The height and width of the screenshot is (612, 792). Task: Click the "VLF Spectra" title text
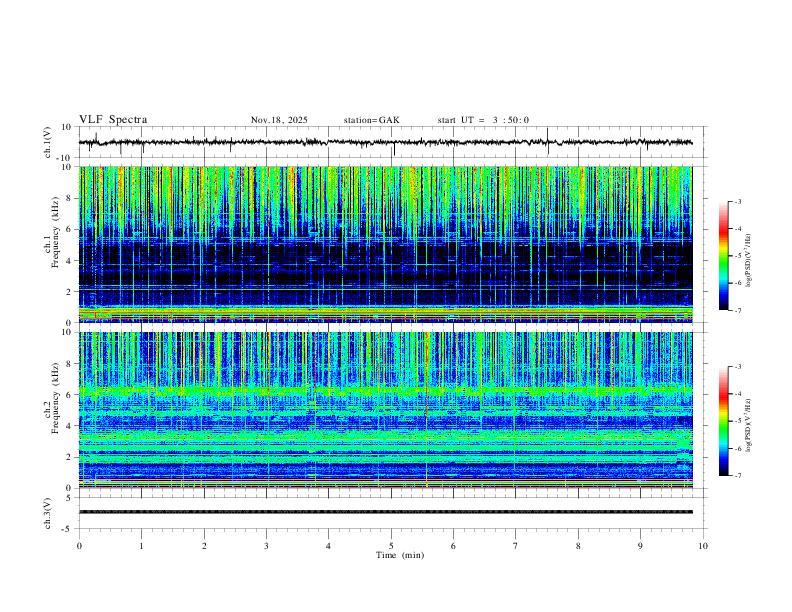click(x=113, y=120)
